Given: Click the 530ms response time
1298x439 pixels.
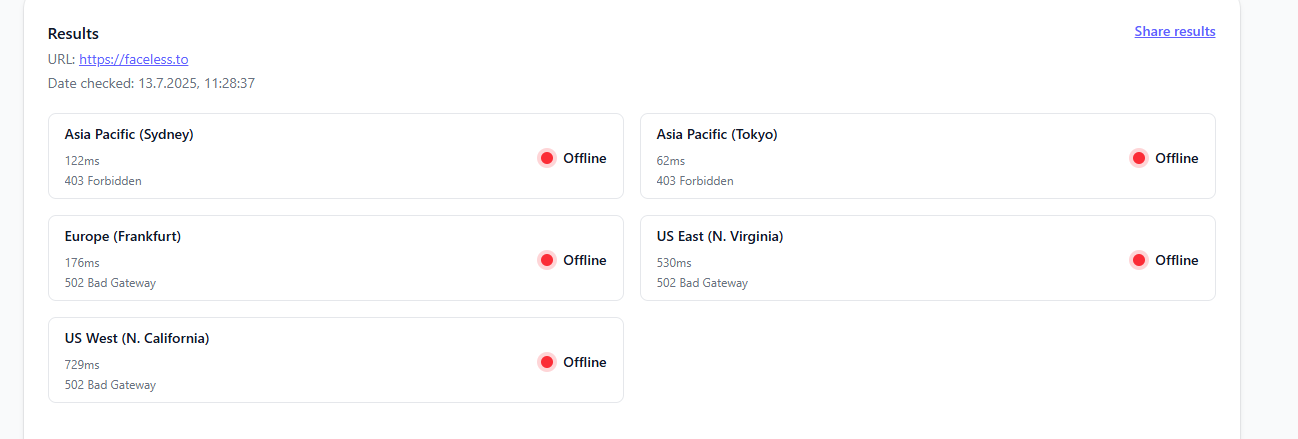Looking at the screenshot, I should click(674, 263).
